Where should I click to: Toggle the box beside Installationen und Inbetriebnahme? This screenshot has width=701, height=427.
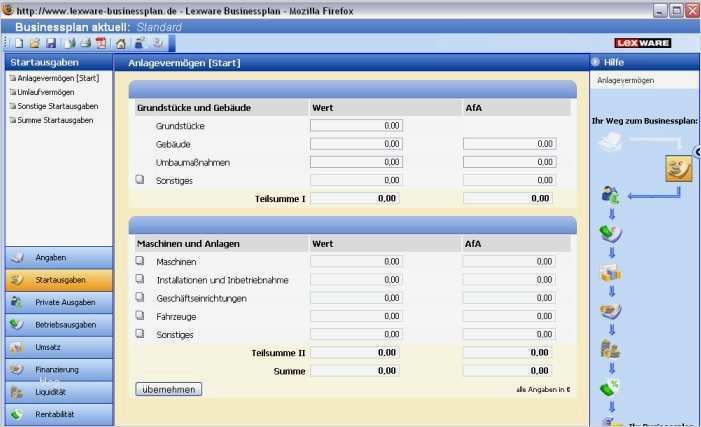140,279
